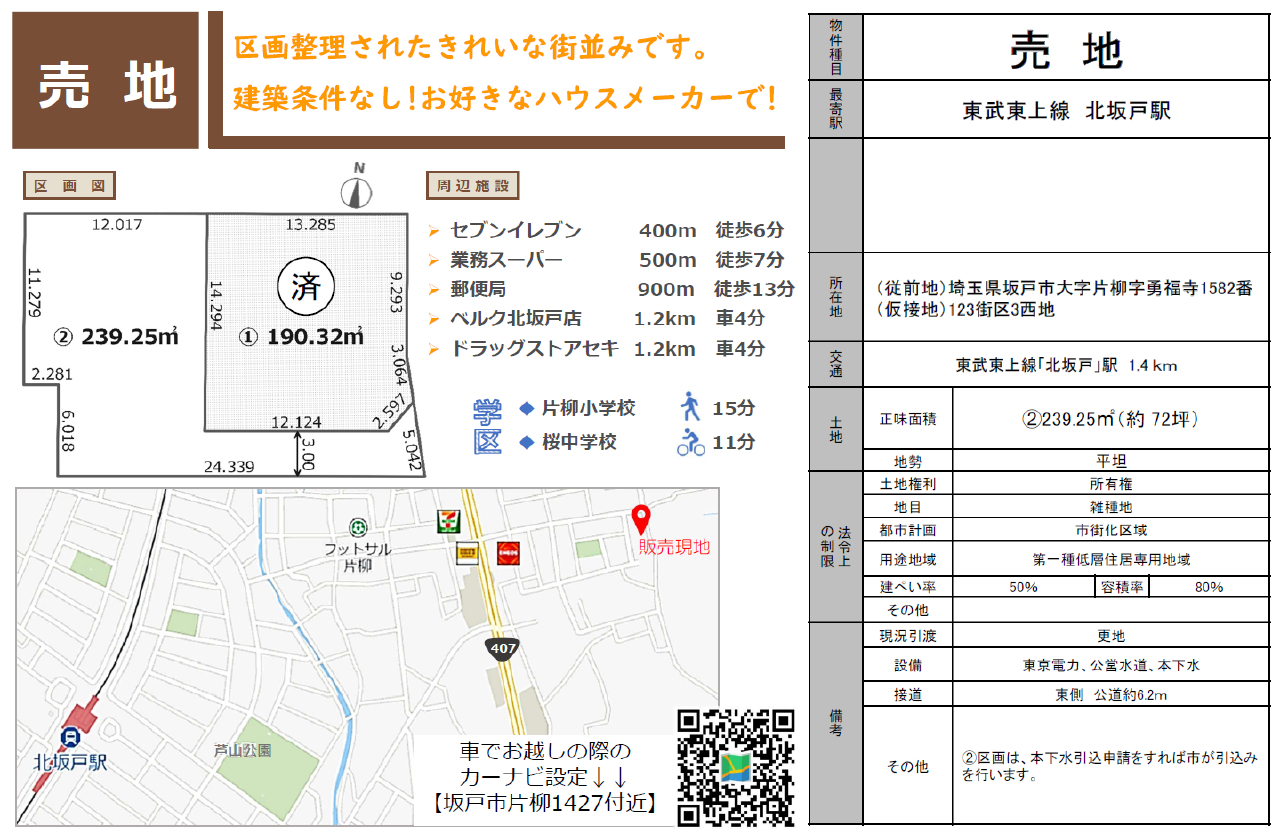Click the north compass symbol above the plot
The width and height of the screenshot is (1280, 834).
[357, 187]
